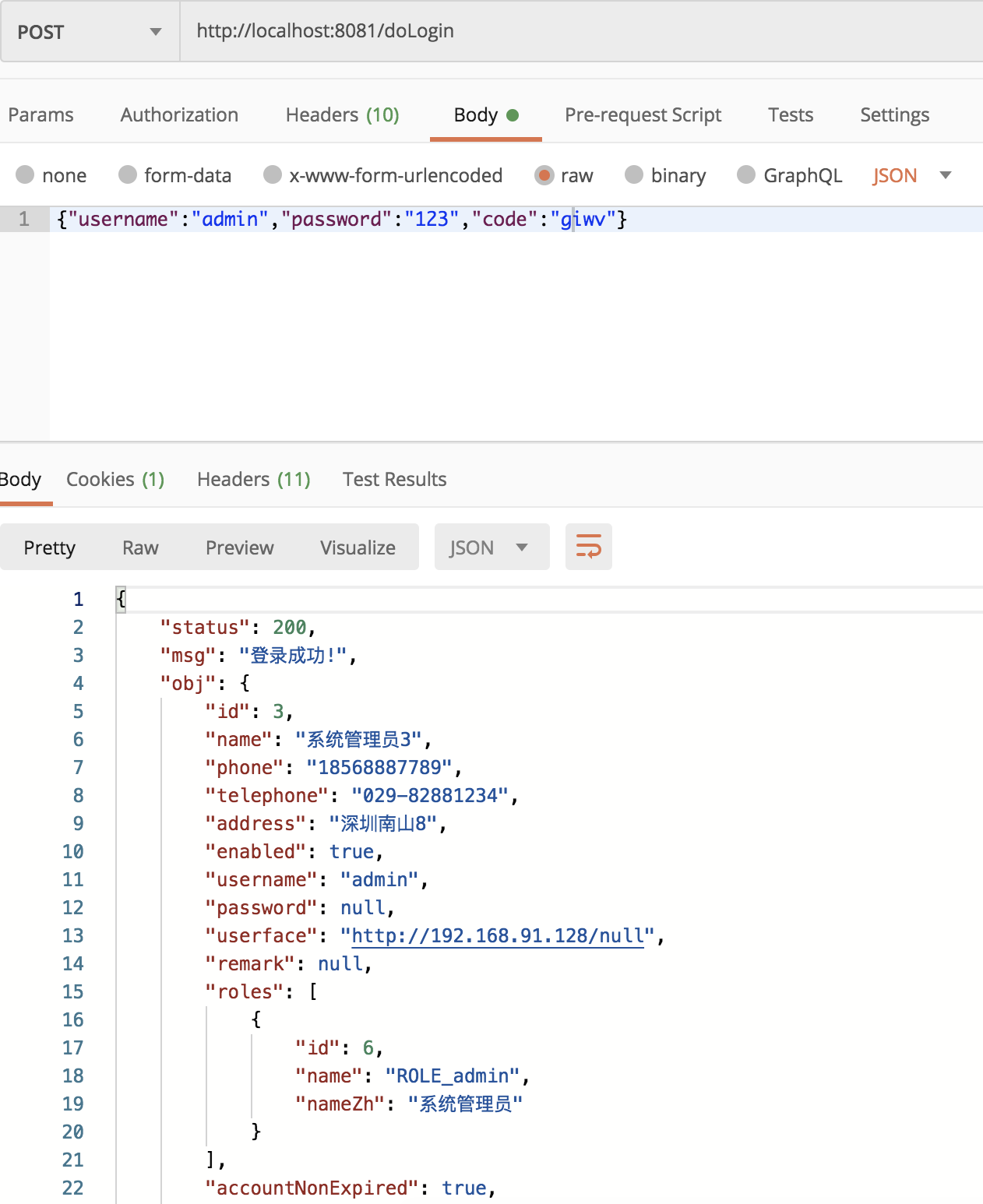This screenshot has width=983, height=1204.
Task: Switch to response Cookies tab
Action: pos(115,480)
